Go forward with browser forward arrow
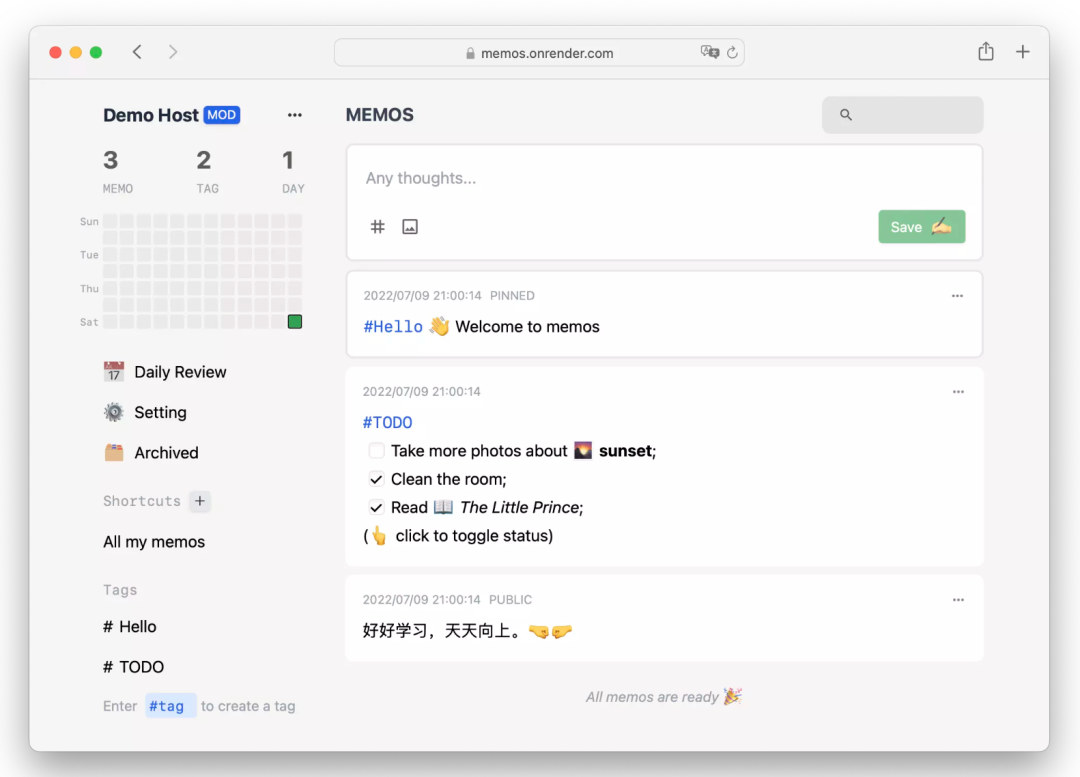This screenshot has width=1080, height=777. click(173, 52)
